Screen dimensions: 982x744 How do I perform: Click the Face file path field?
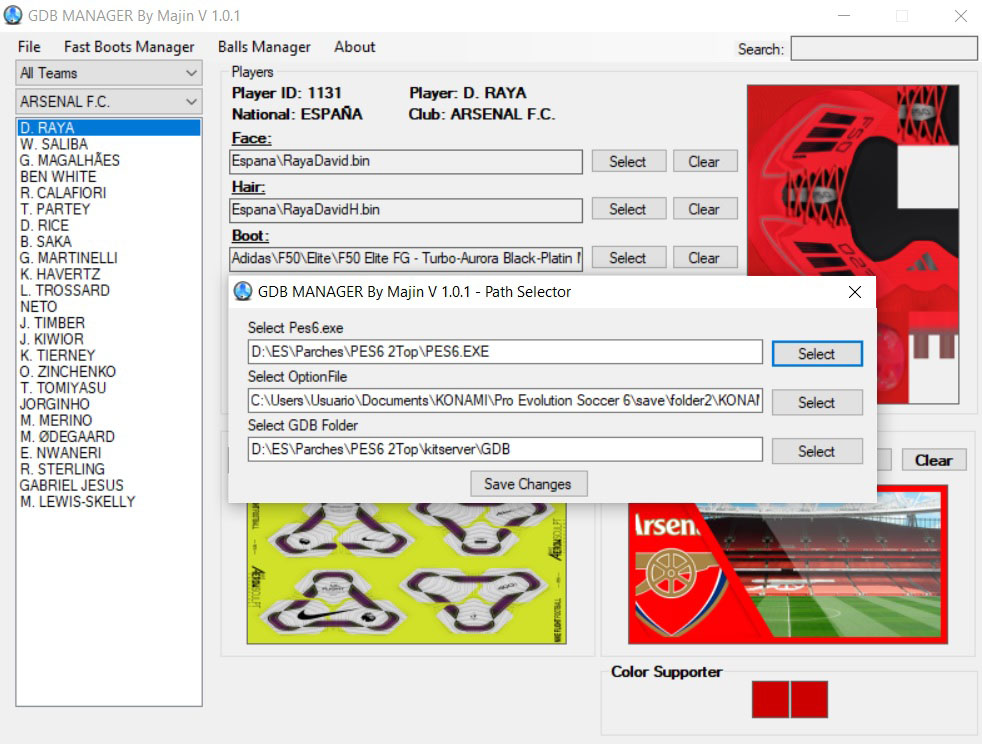[406, 162]
